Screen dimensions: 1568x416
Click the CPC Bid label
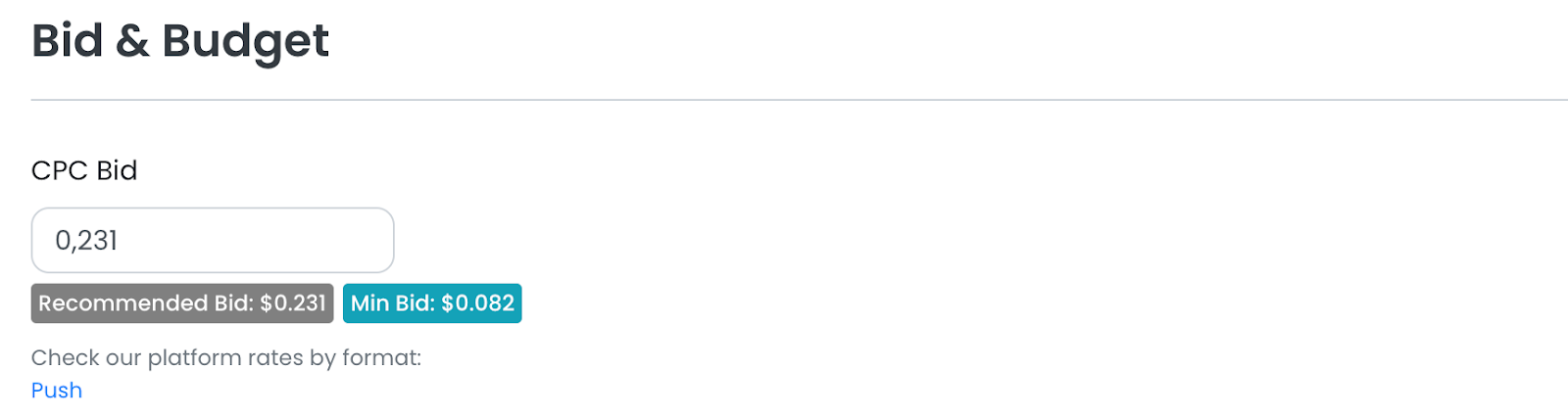(x=84, y=170)
